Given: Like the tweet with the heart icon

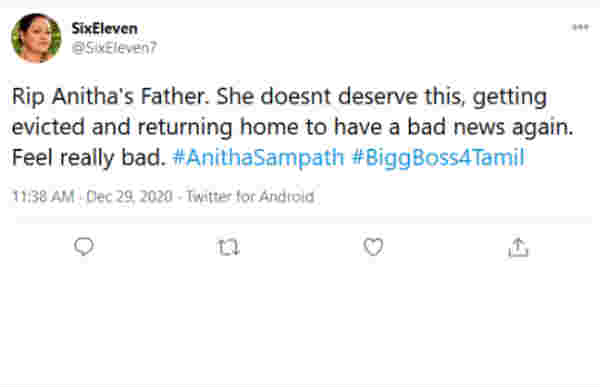Looking at the screenshot, I should coord(373,247).
